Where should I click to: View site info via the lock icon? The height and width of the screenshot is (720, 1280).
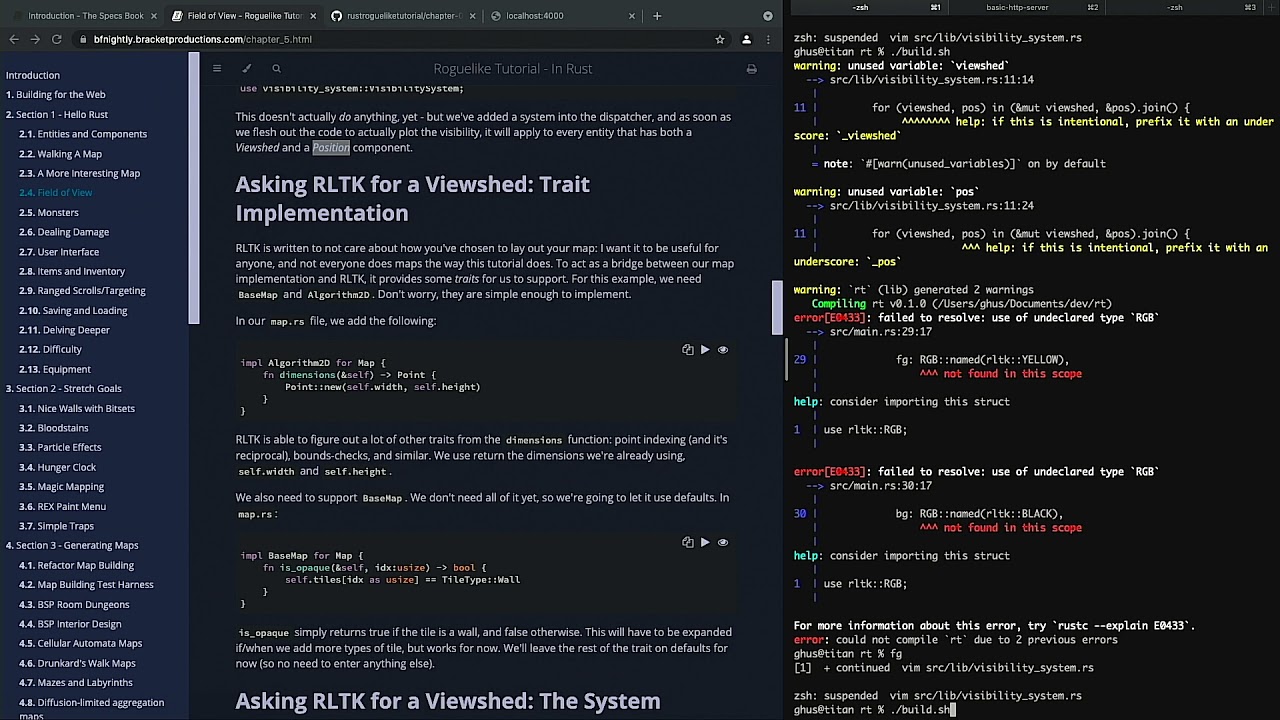[81, 39]
